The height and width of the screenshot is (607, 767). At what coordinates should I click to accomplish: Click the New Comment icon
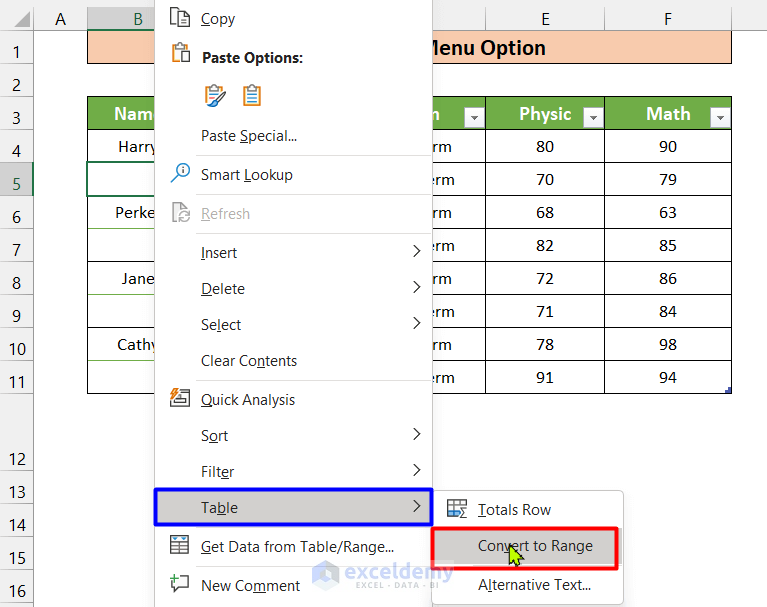(x=180, y=584)
